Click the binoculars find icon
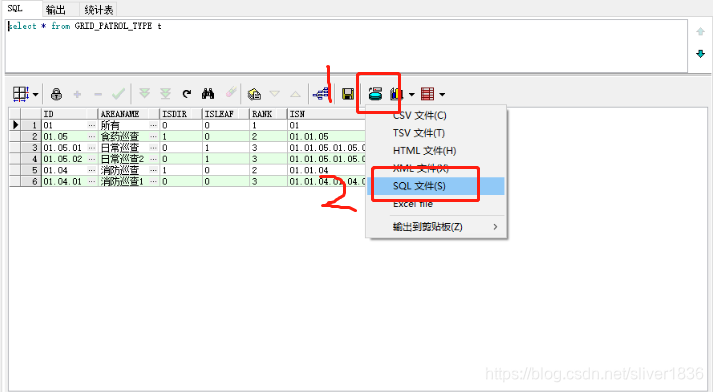 [208, 94]
